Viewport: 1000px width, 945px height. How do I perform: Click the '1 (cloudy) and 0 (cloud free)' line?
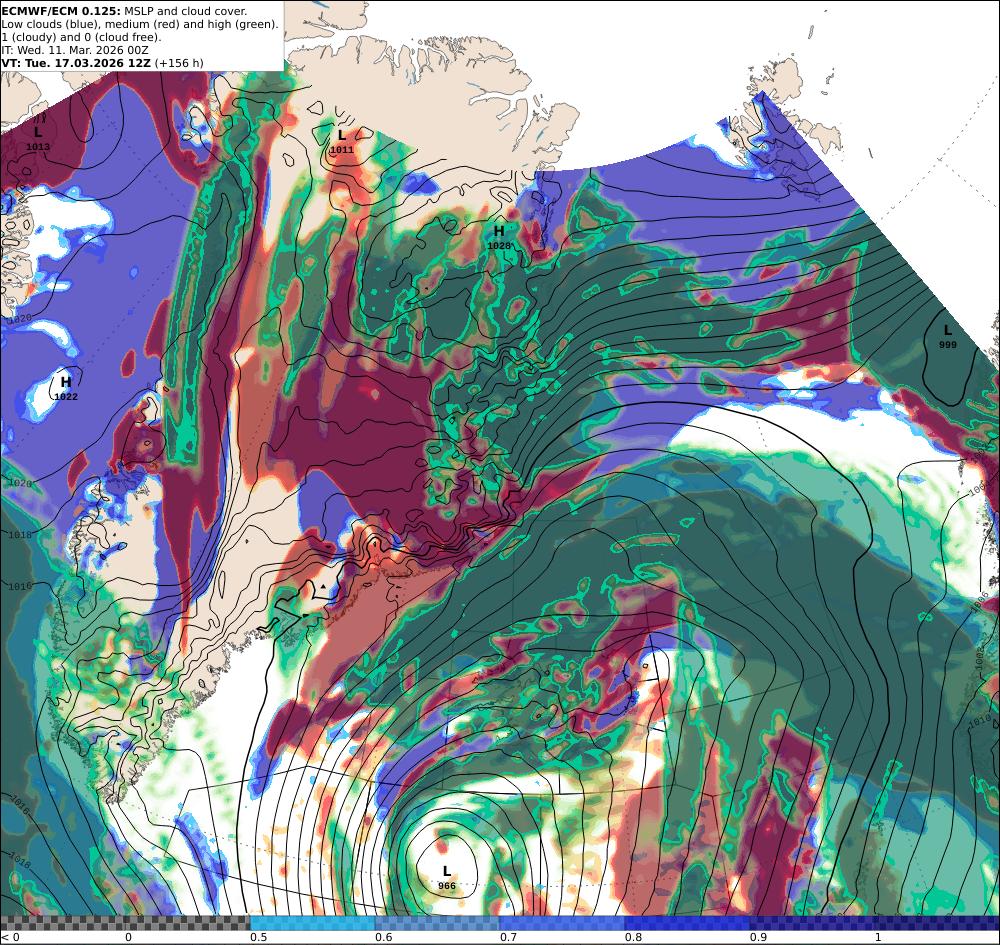pos(81,37)
